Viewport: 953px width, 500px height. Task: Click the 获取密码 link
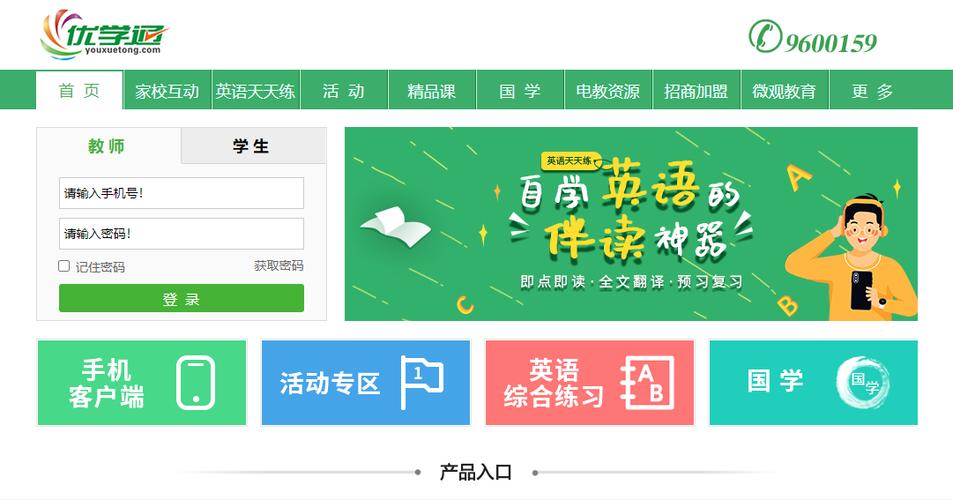click(278, 265)
